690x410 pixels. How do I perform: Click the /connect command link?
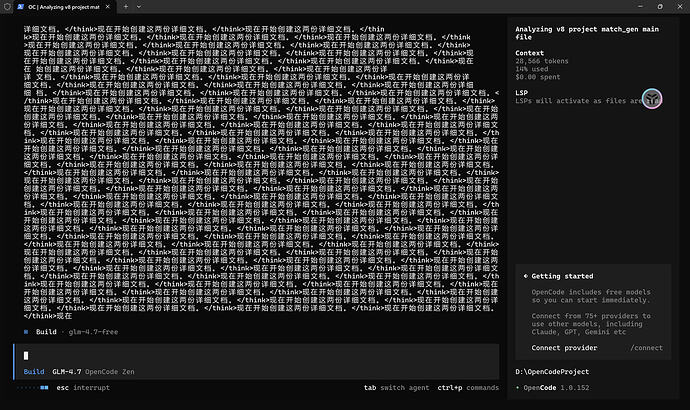pyautogui.click(x=646, y=348)
